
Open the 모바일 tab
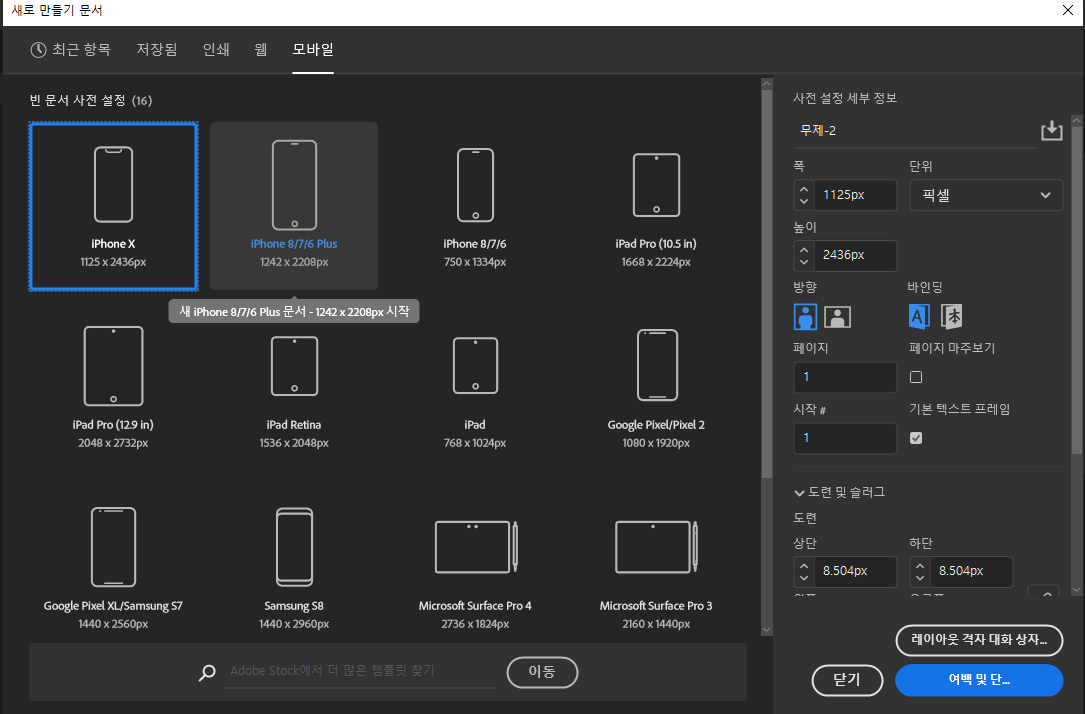click(x=313, y=50)
